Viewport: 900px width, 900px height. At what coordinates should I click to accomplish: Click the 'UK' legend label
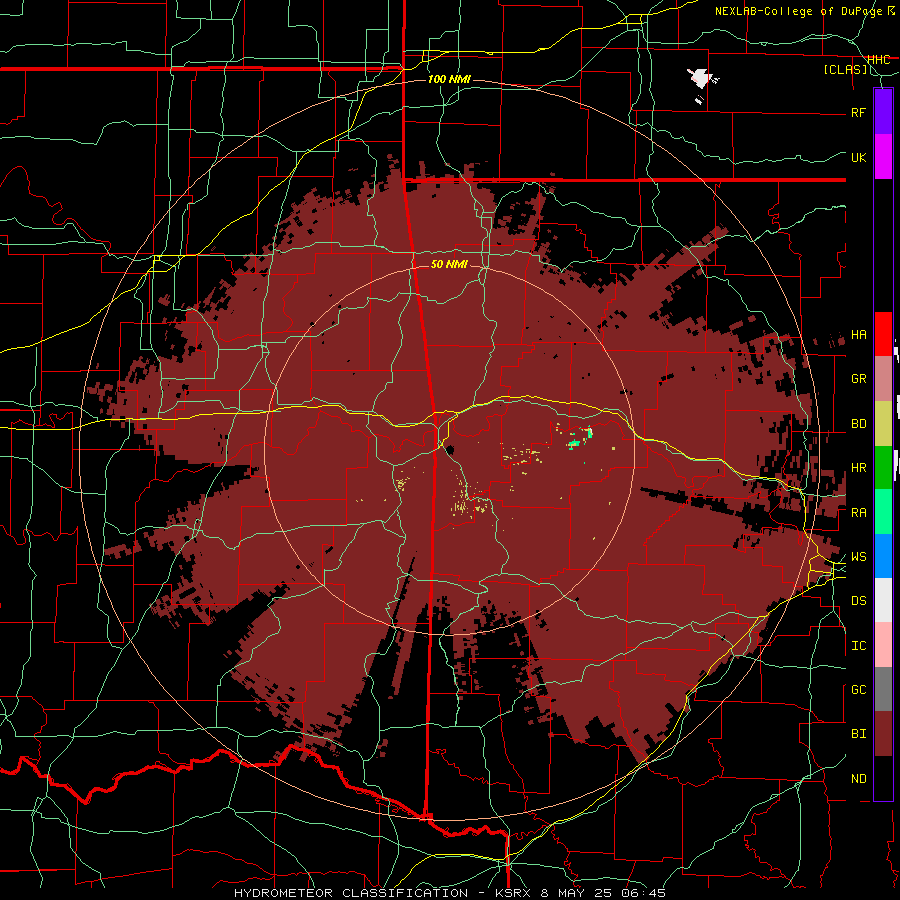858,157
